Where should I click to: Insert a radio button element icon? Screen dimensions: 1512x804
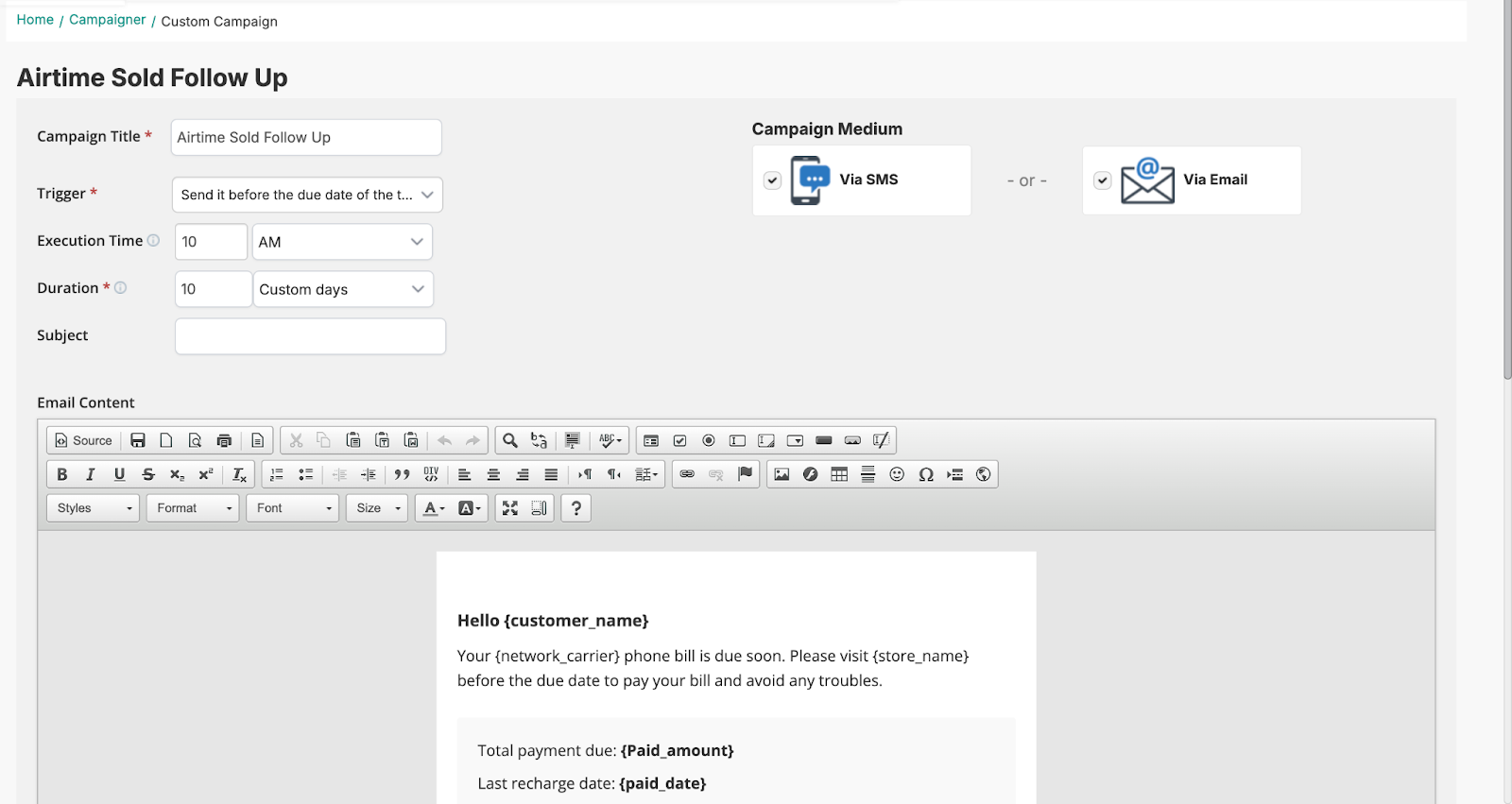(x=709, y=440)
